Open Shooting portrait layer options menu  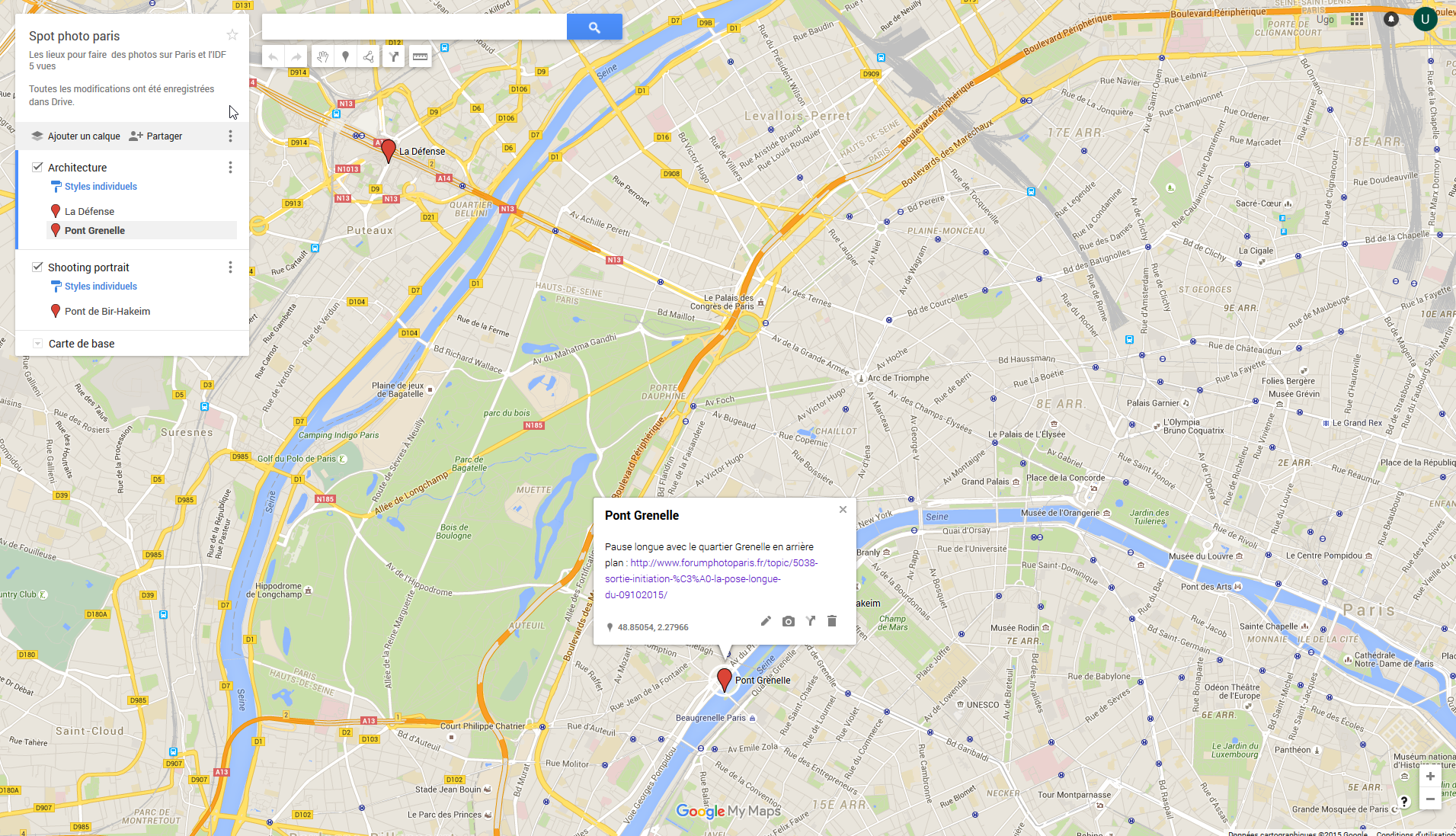(230, 267)
